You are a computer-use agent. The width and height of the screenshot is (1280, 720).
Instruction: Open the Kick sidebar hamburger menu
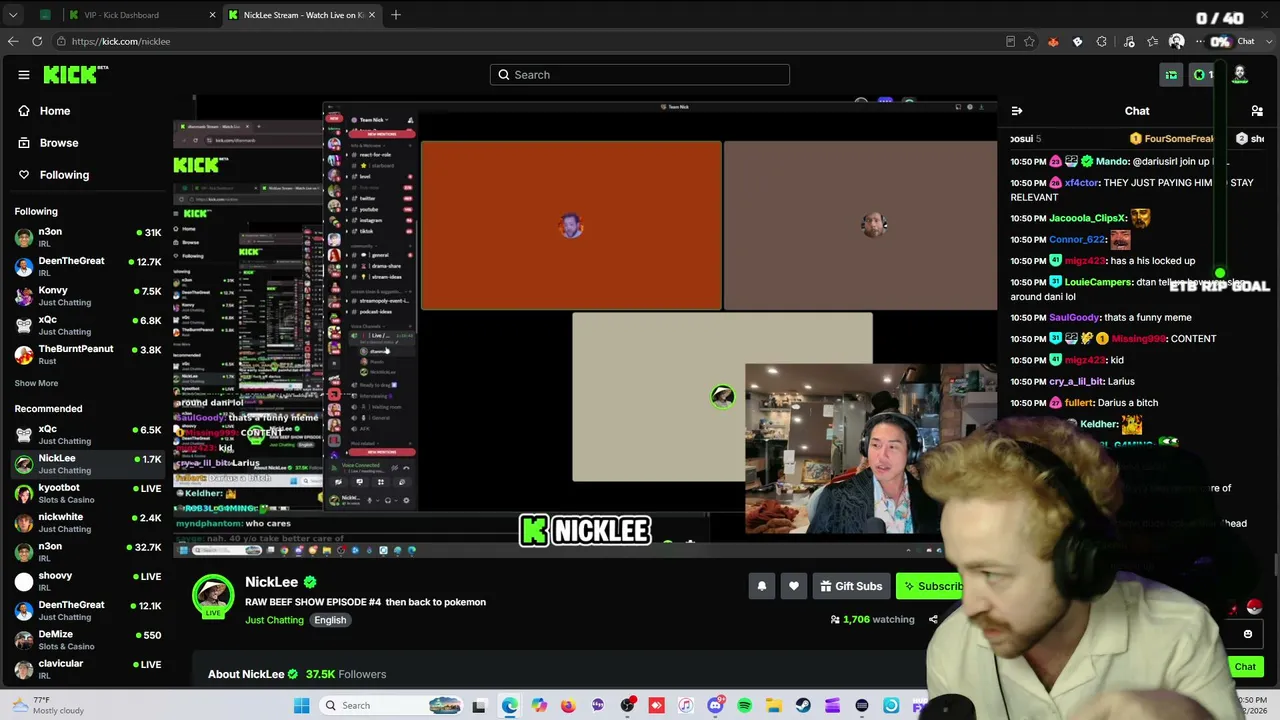coord(24,75)
